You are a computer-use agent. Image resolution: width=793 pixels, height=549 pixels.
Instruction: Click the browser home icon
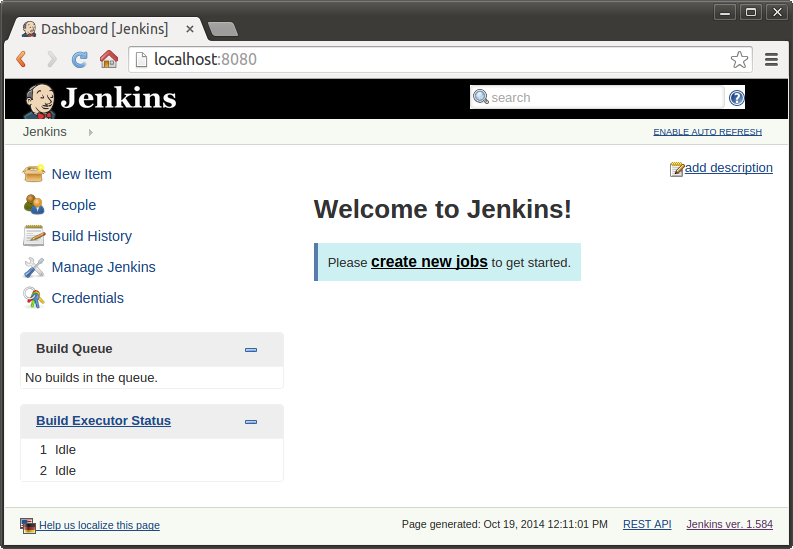coord(109,59)
